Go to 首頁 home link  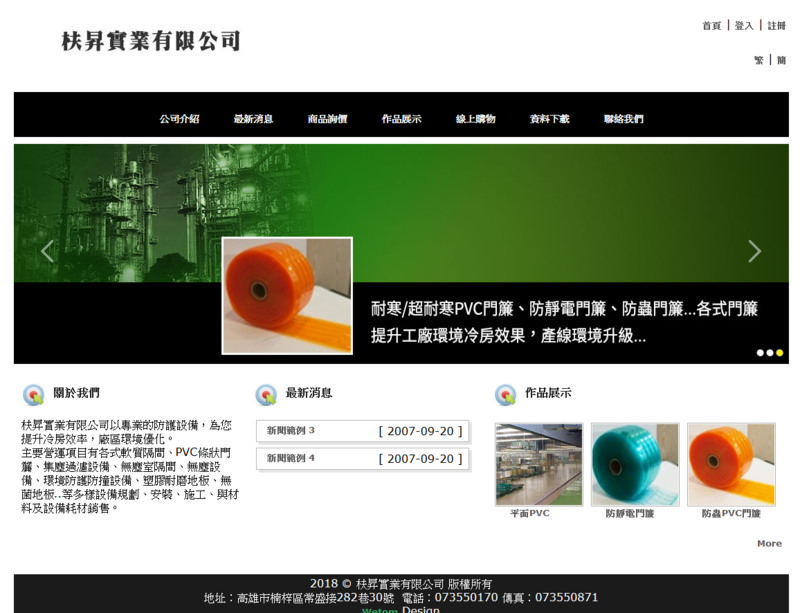pos(712,26)
